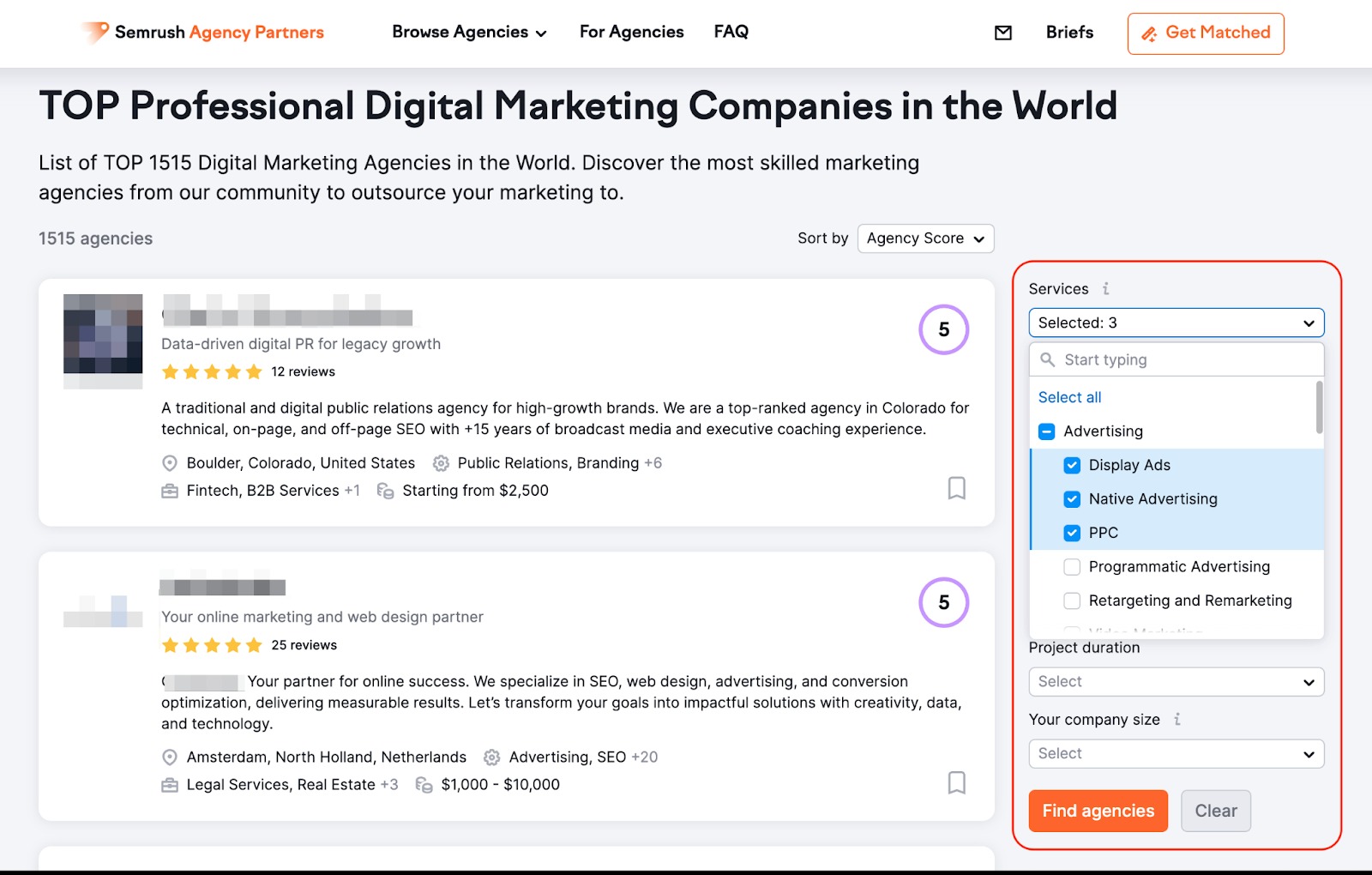
Task: Click the Select all link
Action: pos(1069,397)
